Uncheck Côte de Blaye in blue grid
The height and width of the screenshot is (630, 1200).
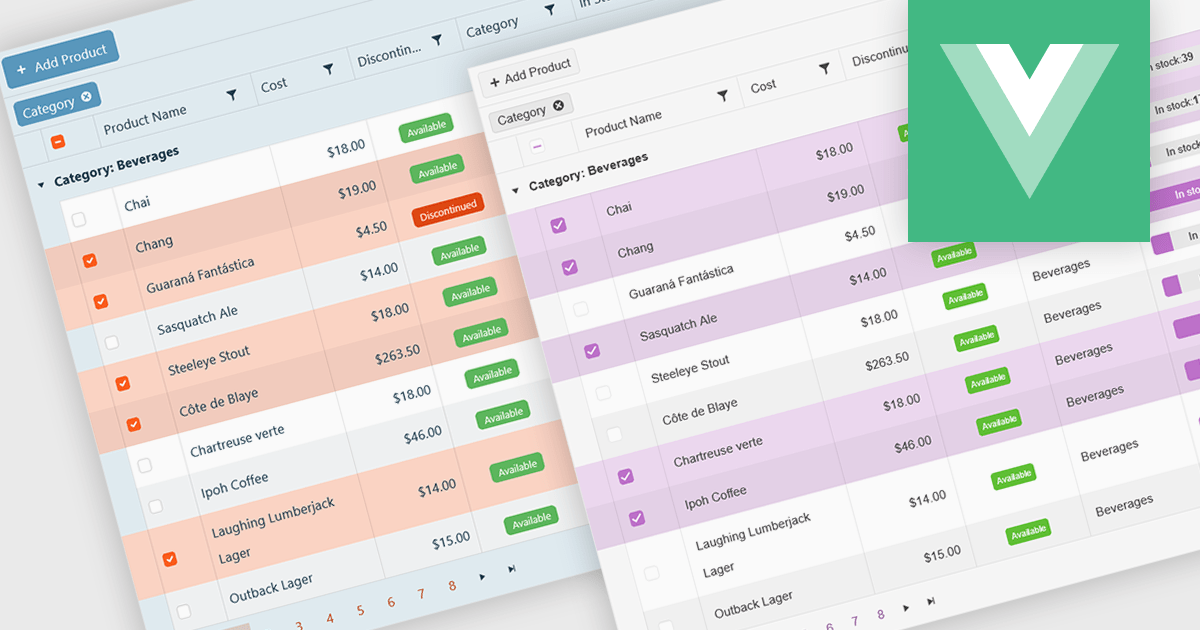(x=134, y=424)
